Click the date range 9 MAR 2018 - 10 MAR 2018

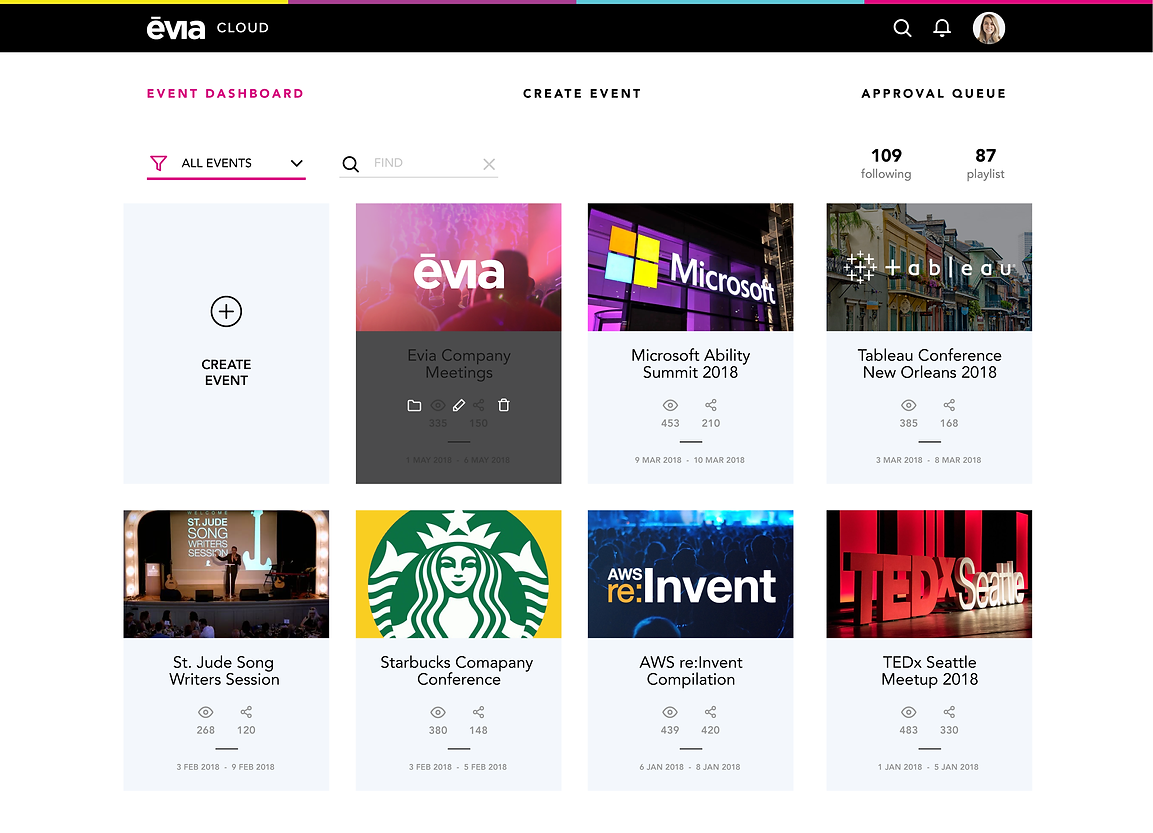[x=690, y=460]
